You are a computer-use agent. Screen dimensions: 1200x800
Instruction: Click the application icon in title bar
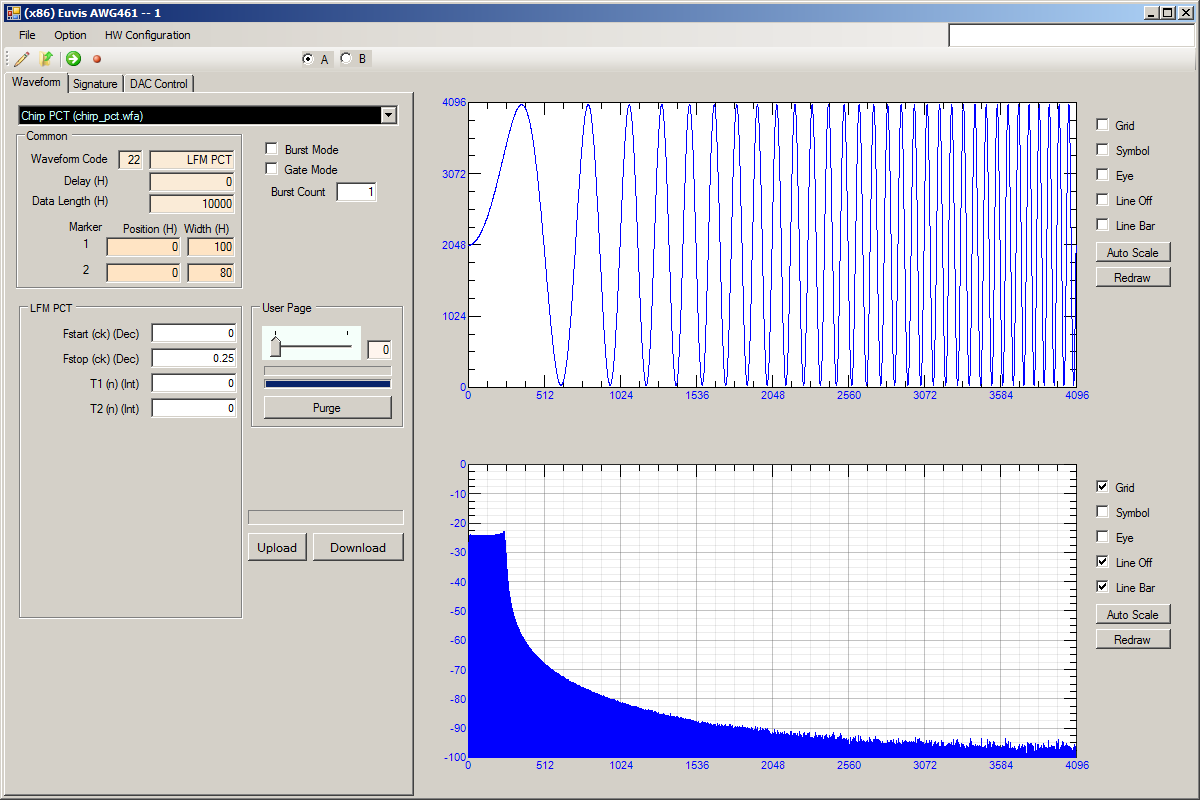[14, 12]
